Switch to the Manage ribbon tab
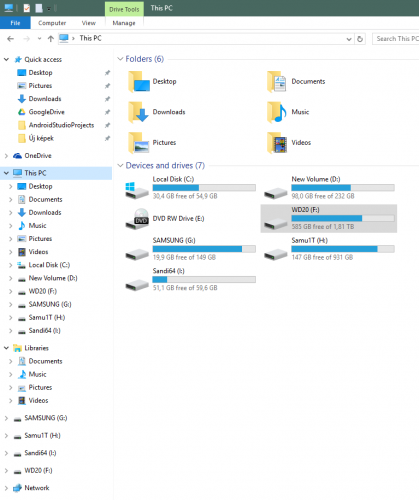Screen dimensions: 419x500 tap(124, 23)
